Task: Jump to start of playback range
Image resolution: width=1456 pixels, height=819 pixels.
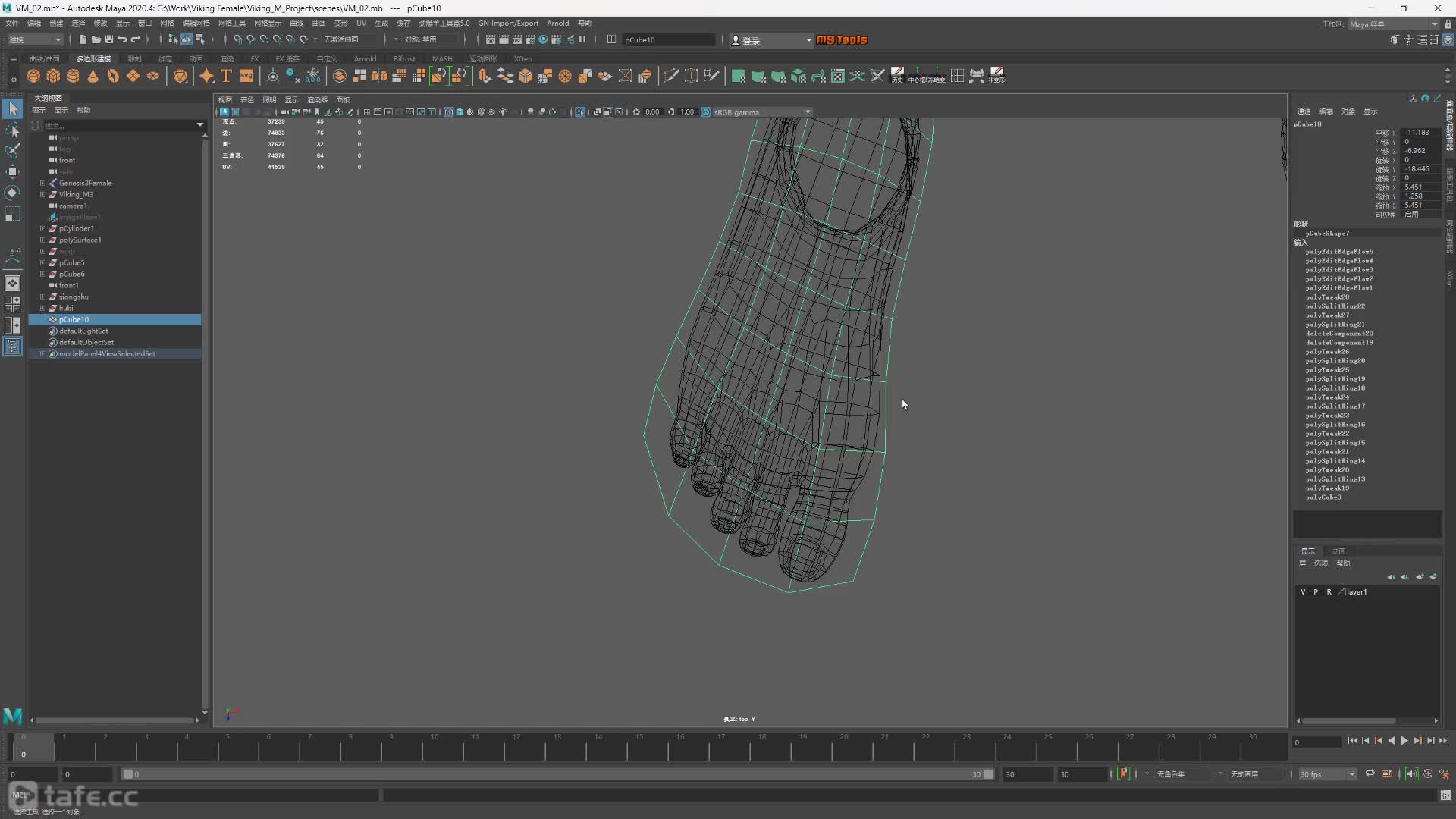Action: 1352,741
